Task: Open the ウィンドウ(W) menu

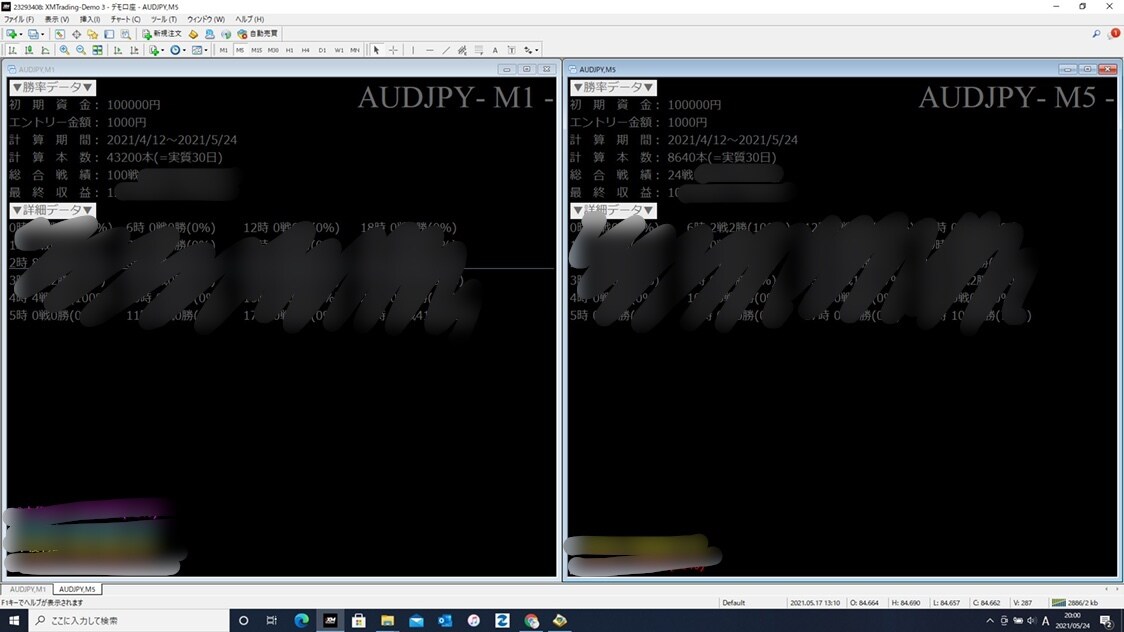Action: [x=206, y=19]
